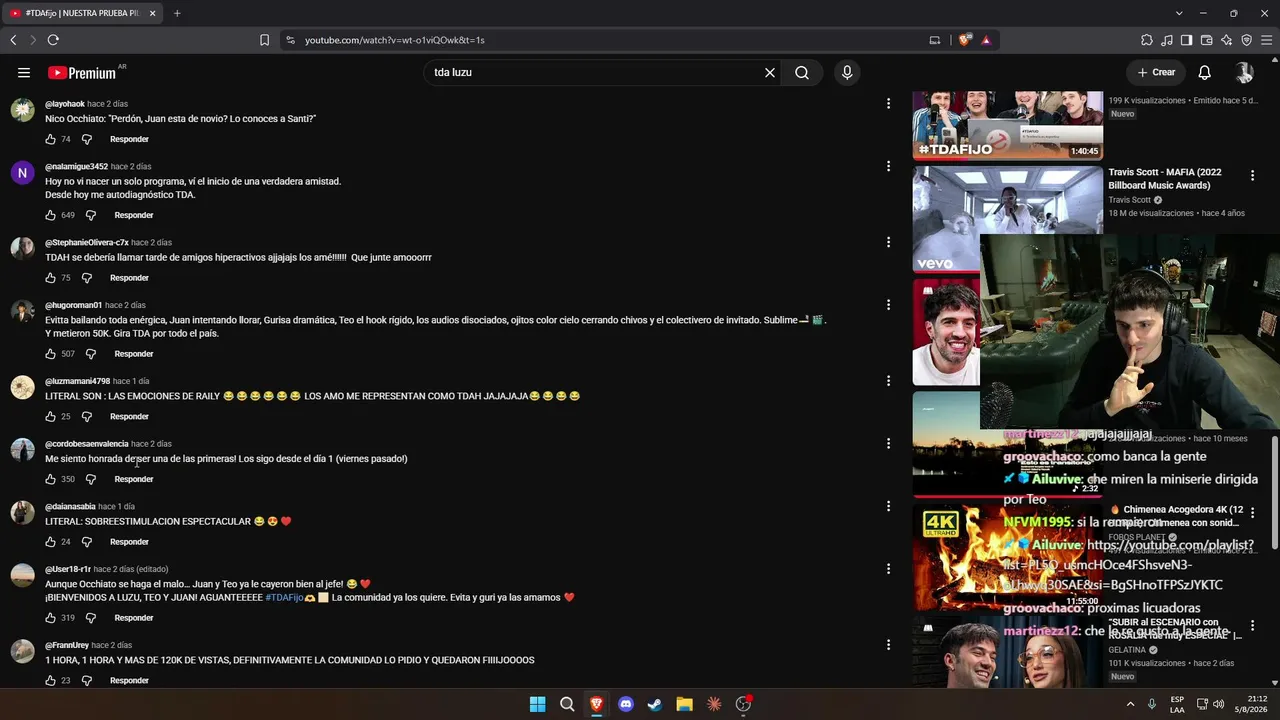Open the YouTube guide hamburger menu
Viewport: 1280px width, 720px height.
tap(24, 72)
